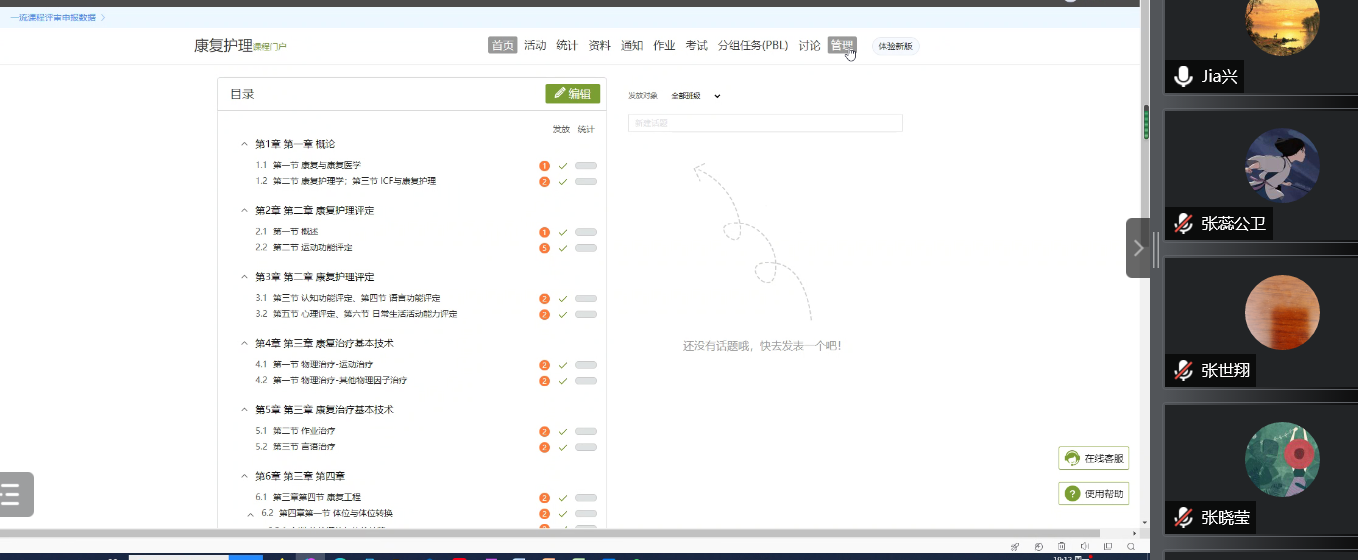The width and height of the screenshot is (1358, 560).
Task: Click the orange task count badge for section 2.2
Action: pyautogui.click(x=545, y=248)
